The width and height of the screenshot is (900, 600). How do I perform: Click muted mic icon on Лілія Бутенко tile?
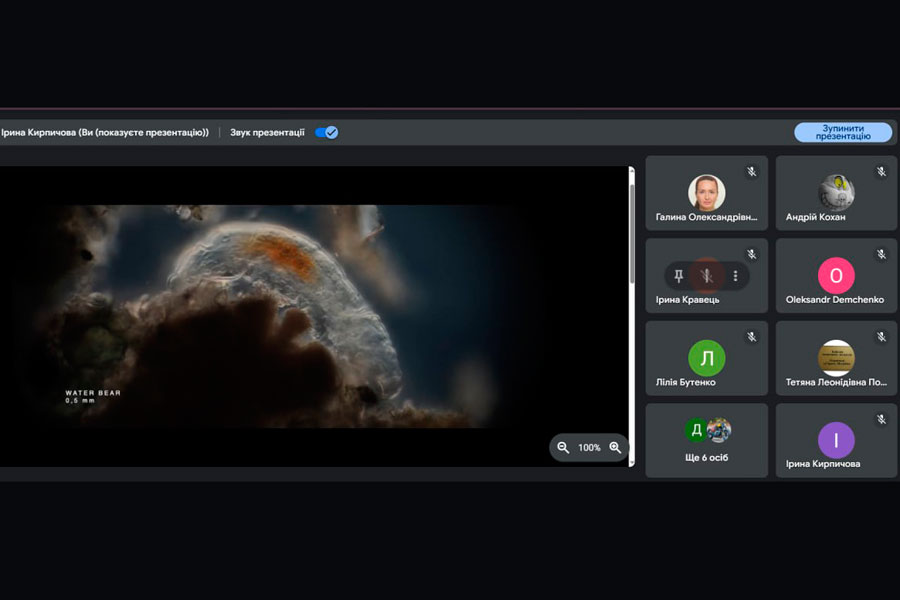[752, 338]
